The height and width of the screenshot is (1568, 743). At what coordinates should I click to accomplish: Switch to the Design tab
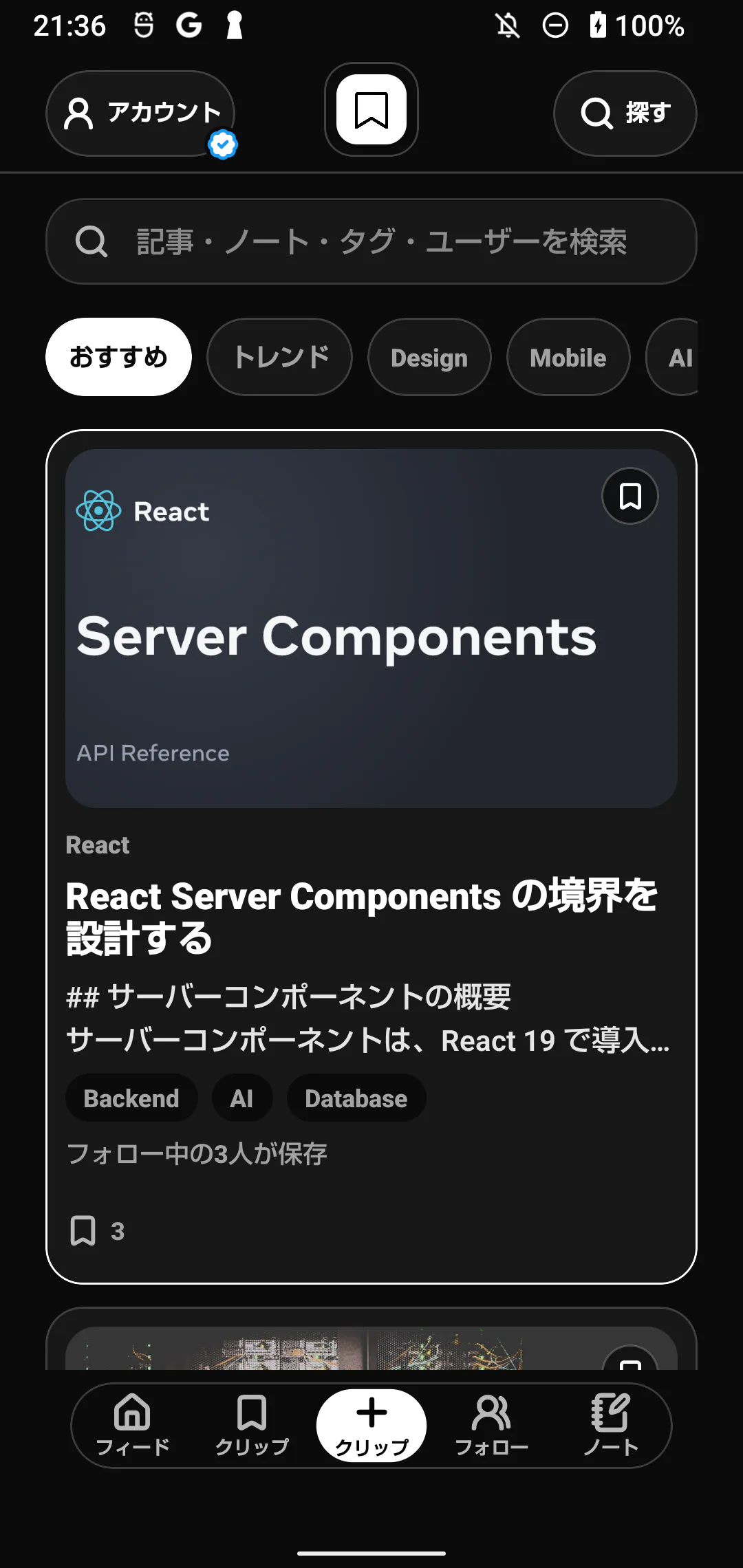[429, 357]
